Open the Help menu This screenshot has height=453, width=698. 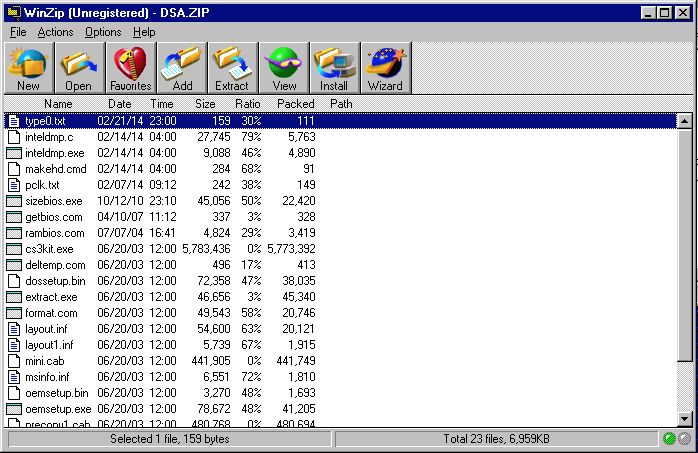tap(144, 32)
